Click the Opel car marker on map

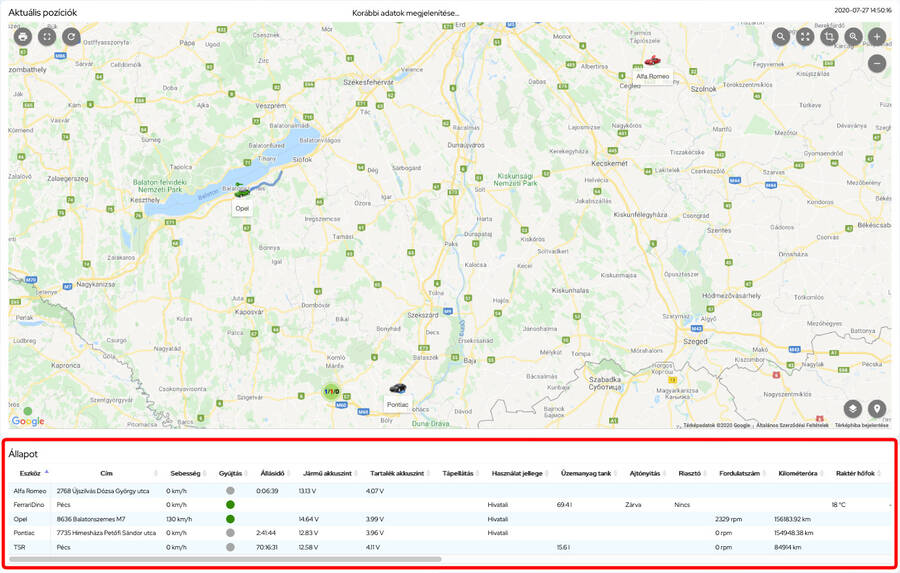click(x=241, y=190)
